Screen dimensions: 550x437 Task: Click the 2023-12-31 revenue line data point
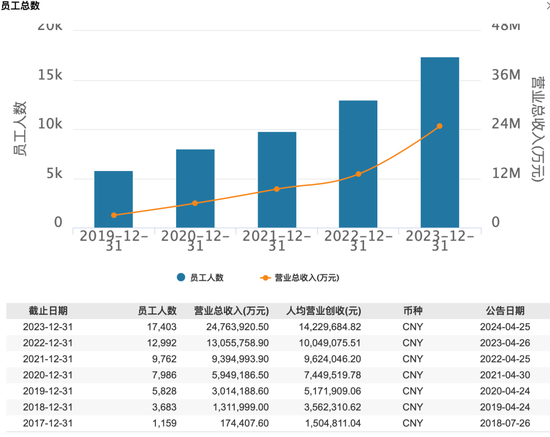(x=440, y=126)
